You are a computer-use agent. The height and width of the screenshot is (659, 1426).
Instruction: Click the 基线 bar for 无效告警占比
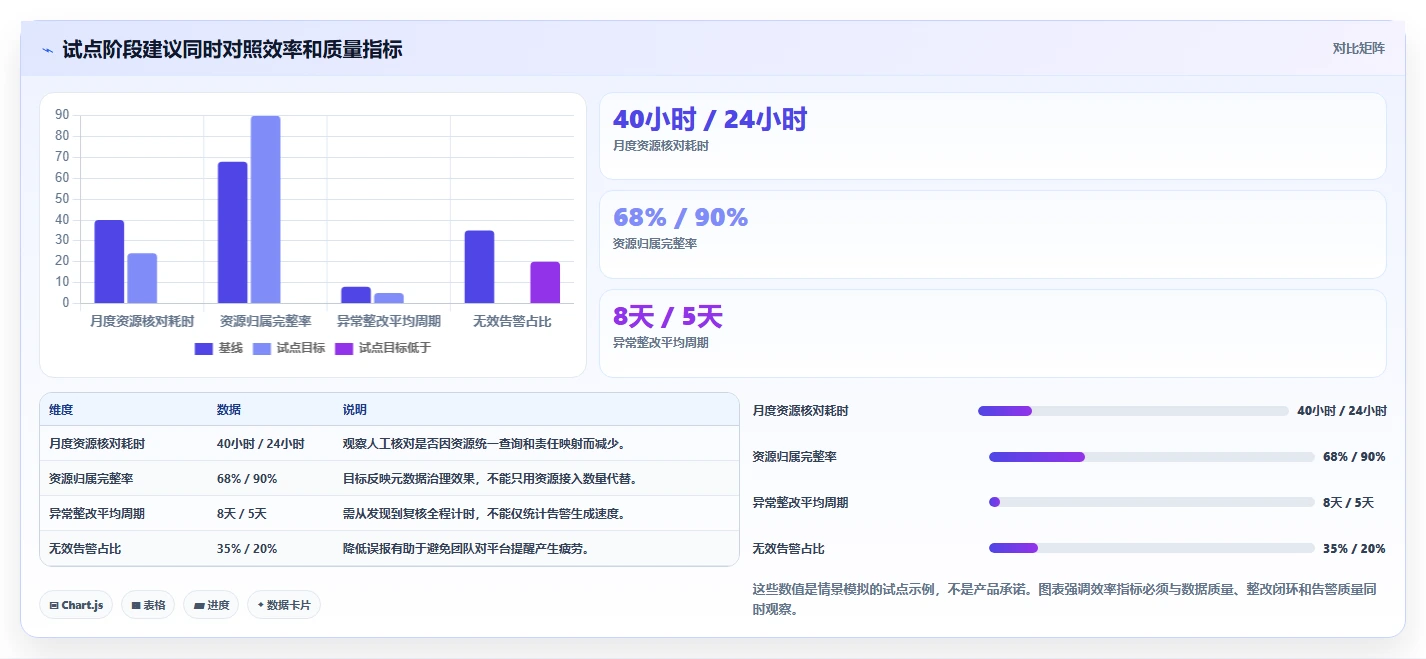point(479,267)
